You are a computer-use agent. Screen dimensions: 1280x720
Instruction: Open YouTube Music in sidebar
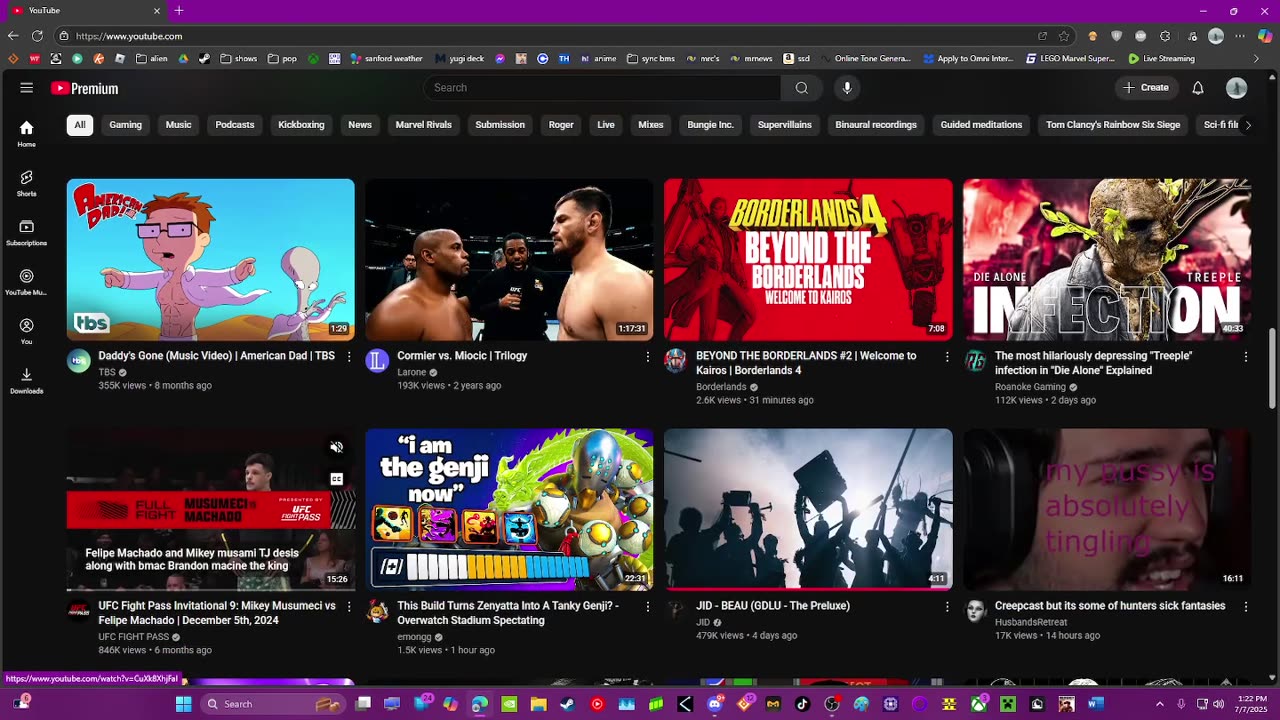click(27, 282)
